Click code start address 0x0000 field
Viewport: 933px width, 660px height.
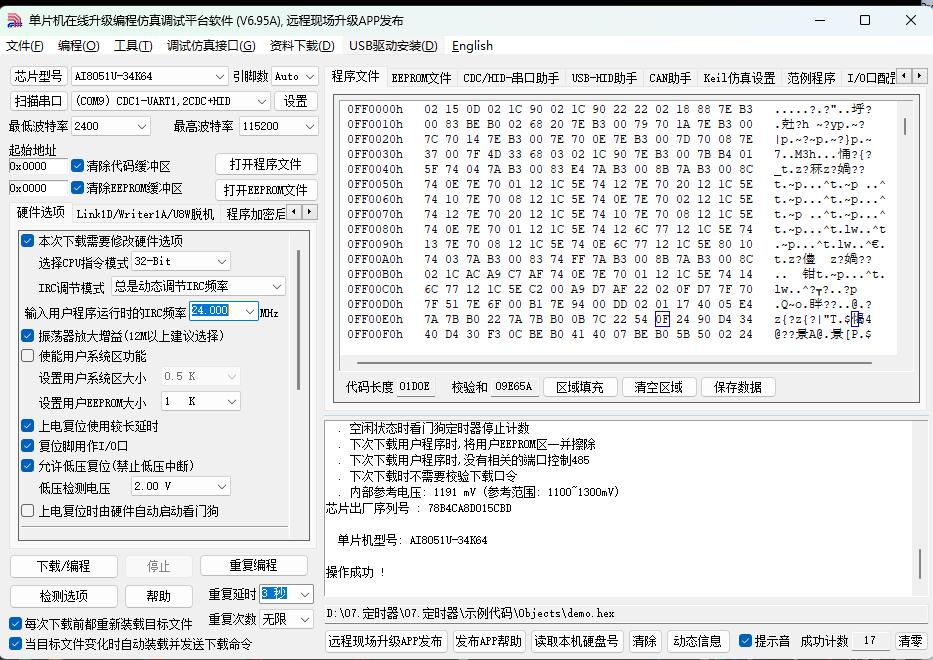[x=38, y=166]
